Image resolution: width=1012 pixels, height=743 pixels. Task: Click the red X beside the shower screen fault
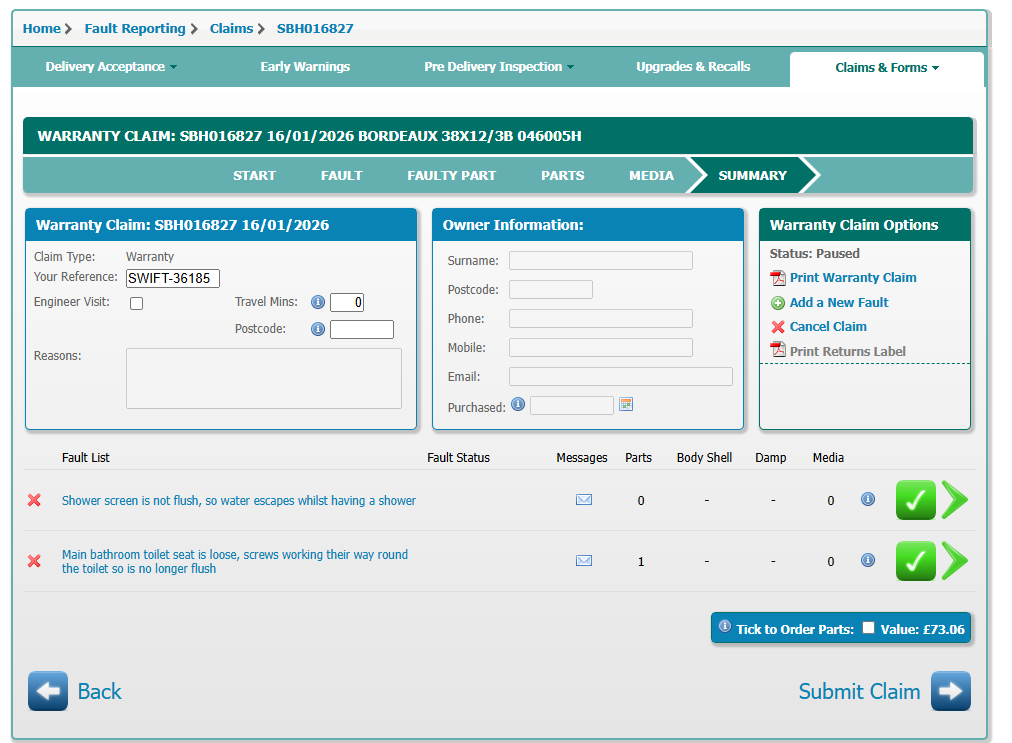34,500
